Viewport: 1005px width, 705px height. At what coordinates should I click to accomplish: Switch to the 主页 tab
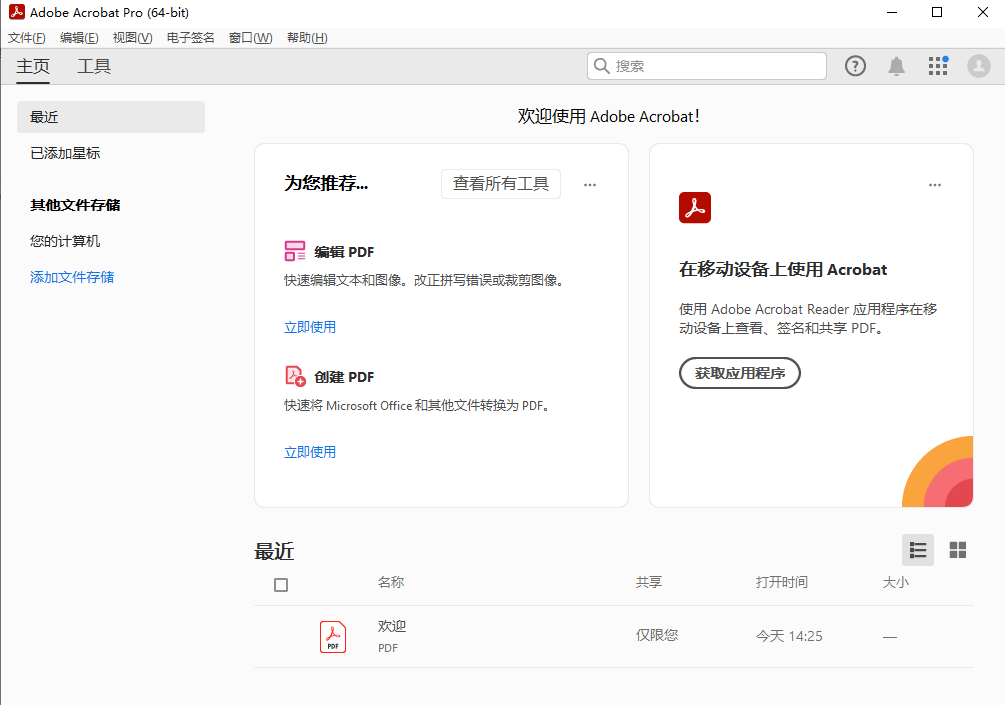coord(33,66)
